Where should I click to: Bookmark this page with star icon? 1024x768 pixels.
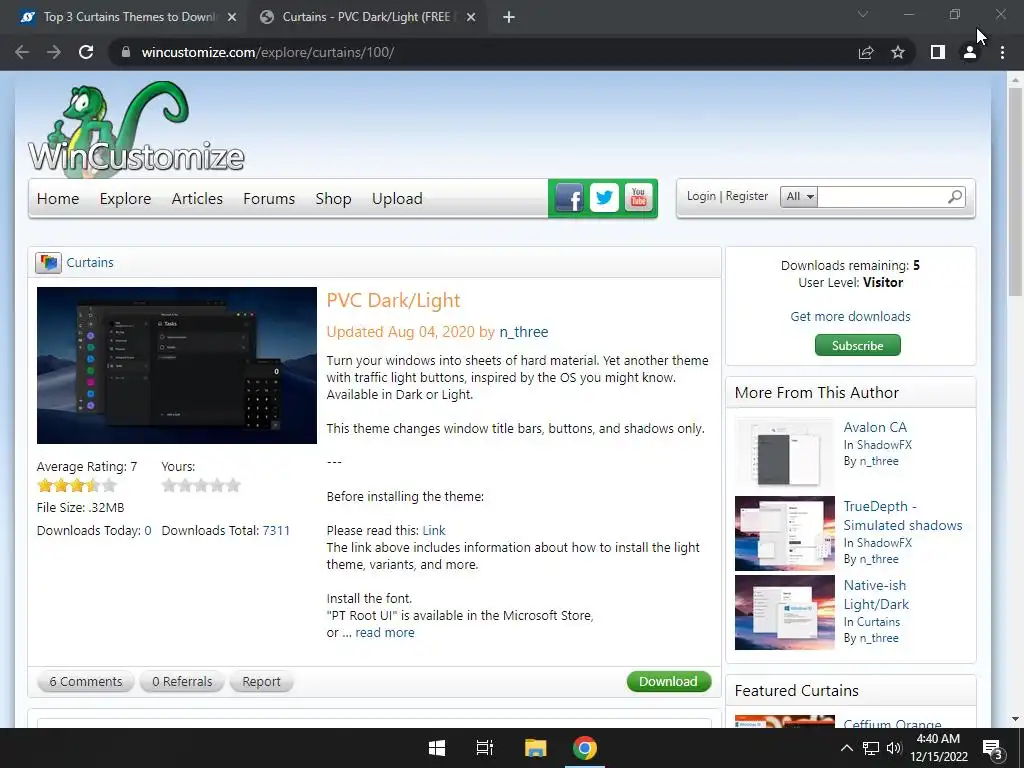point(898,52)
